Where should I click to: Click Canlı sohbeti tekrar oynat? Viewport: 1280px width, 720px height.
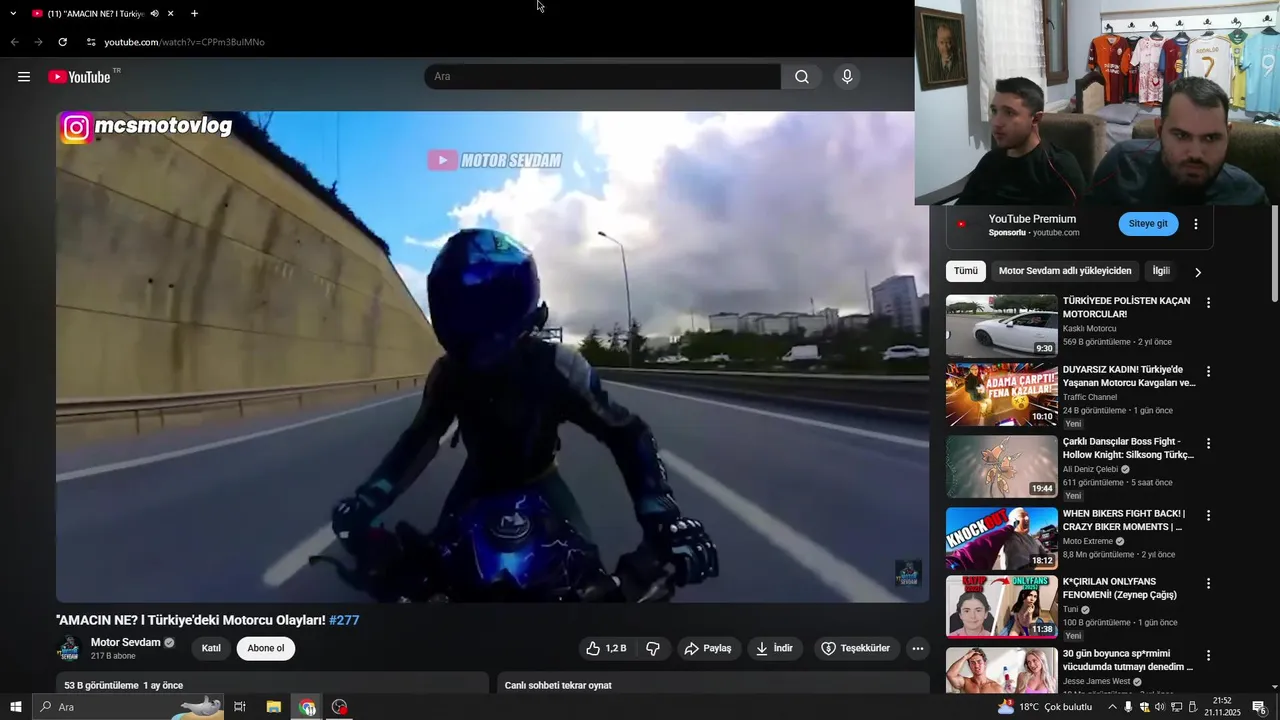click(558, 685)
